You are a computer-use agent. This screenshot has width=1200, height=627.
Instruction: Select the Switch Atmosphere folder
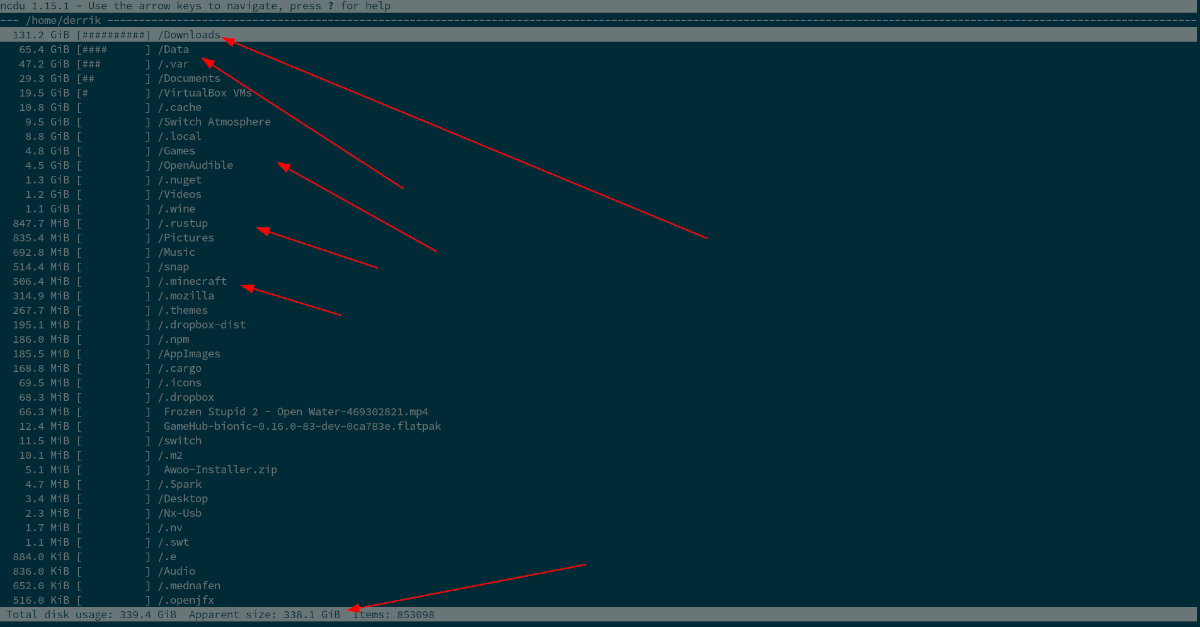click(x=210, y=121)
